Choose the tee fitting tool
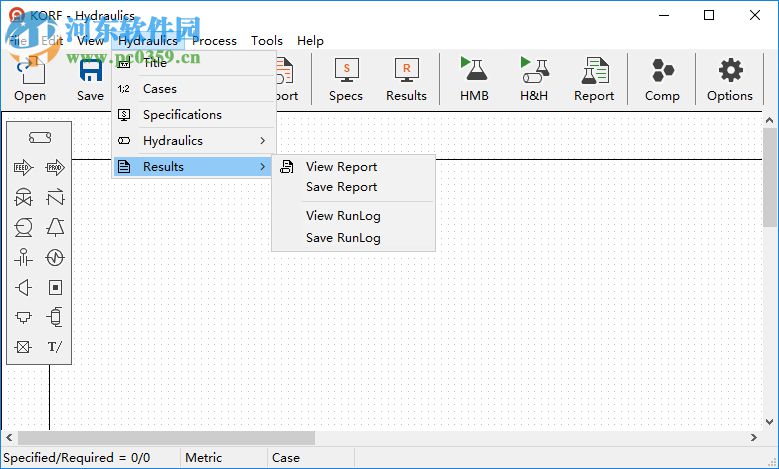 (x=23, y=317)
